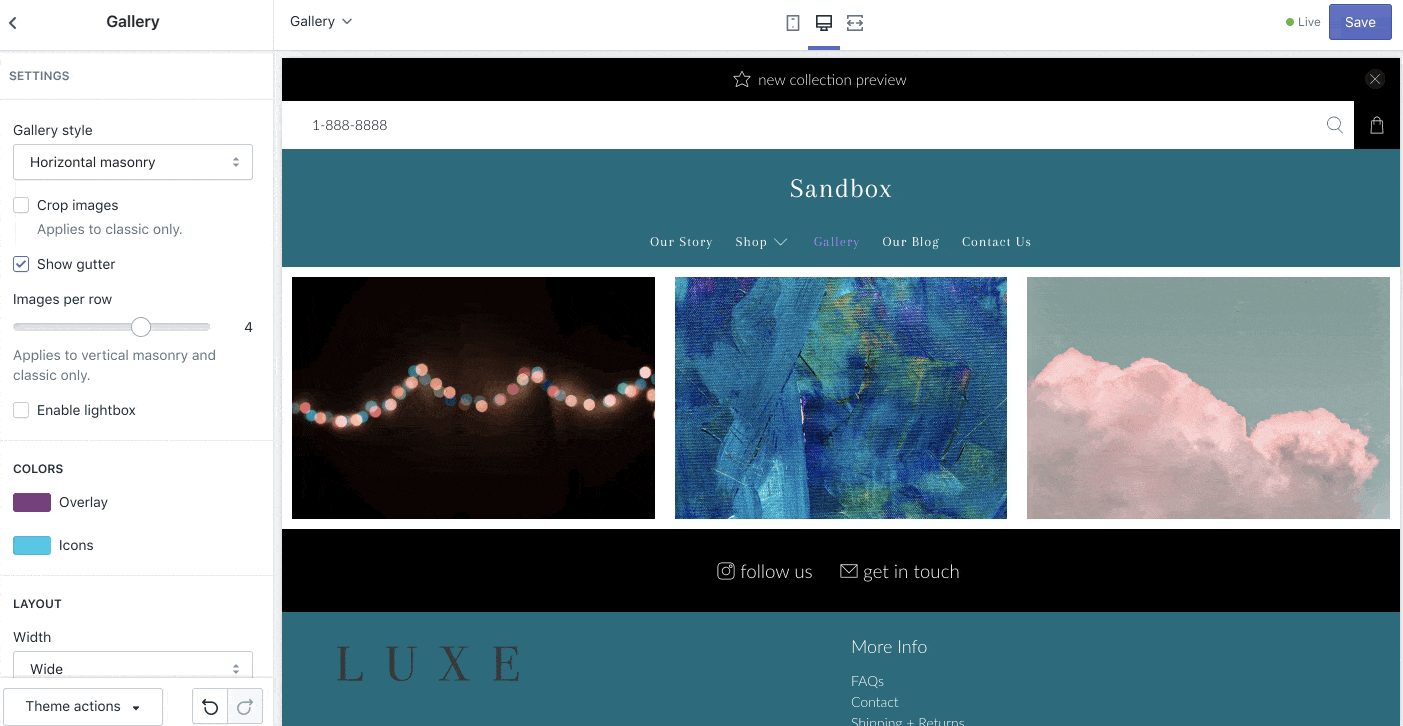This screenshot has width=1403, height=726.
Task: Open the purple Overlay color swatch
Action: pyautogui.click(x=32, y=502)
